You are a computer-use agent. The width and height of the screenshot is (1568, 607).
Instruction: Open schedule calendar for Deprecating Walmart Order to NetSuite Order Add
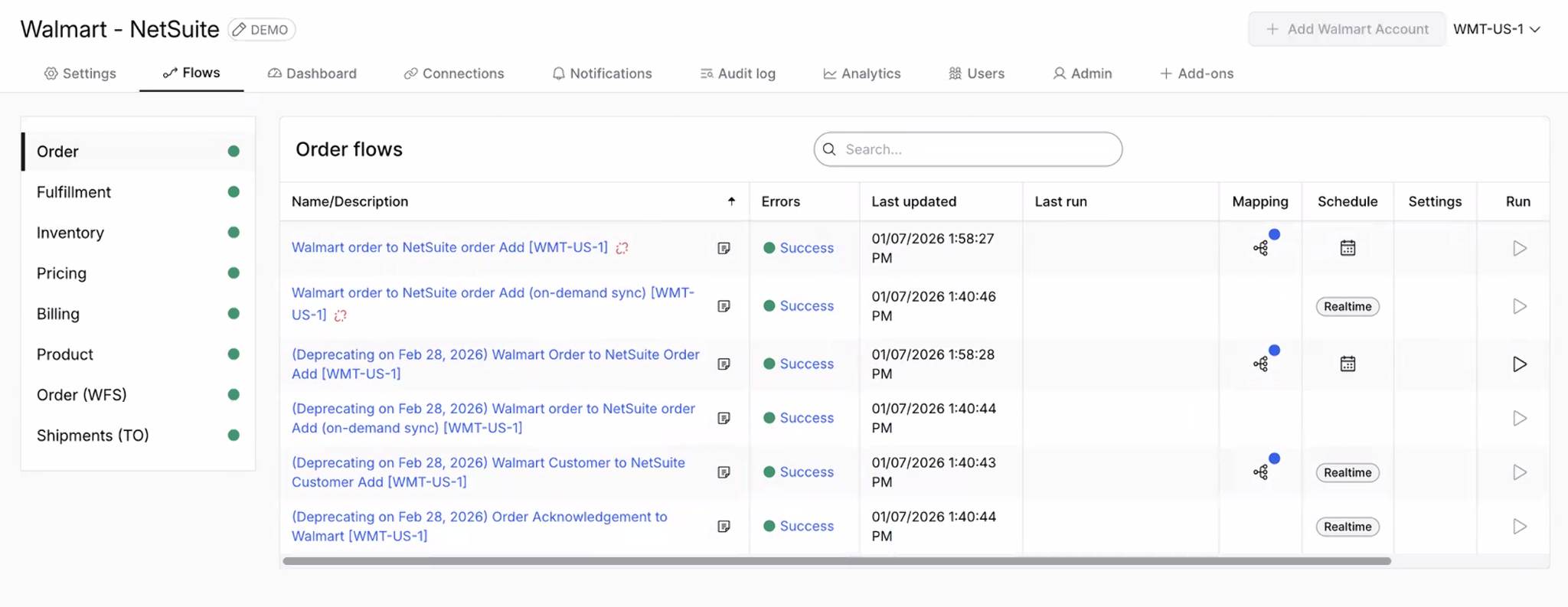[1347, 364]
